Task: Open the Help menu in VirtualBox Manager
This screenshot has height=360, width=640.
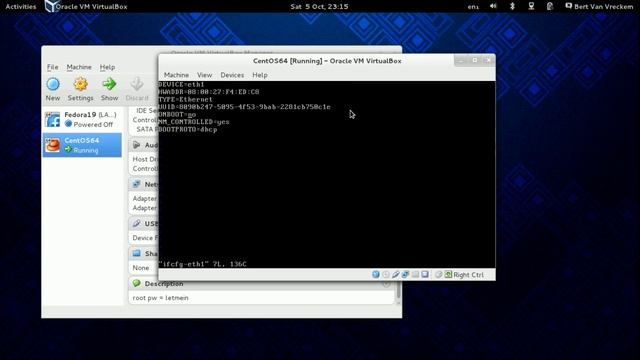Action: [107, 67]
